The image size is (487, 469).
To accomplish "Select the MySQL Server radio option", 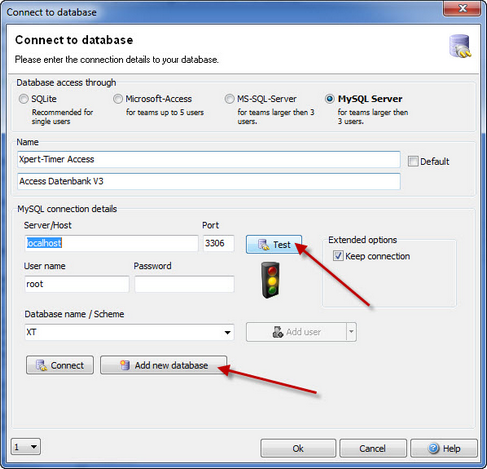I will (330, 99).
